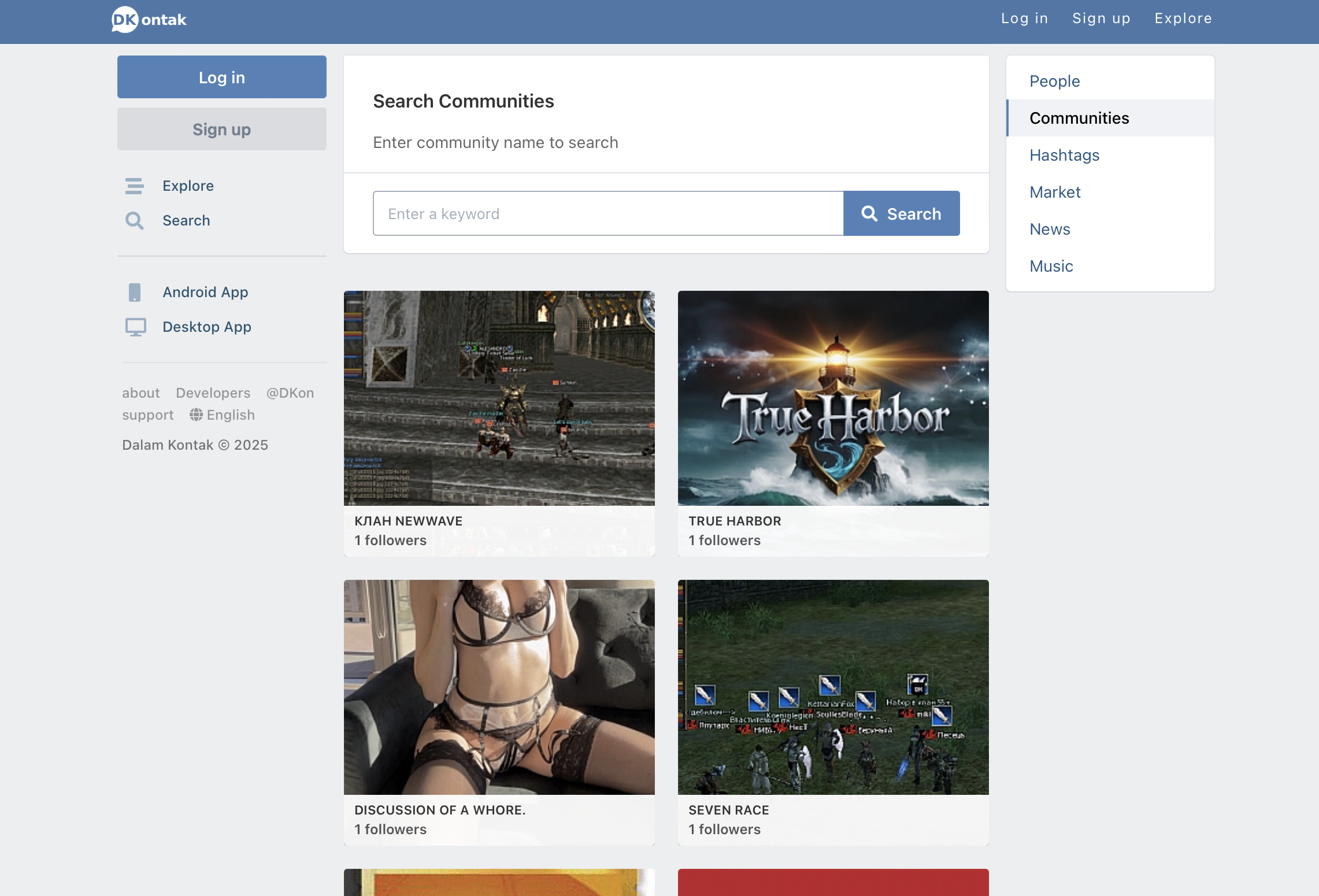Click the Explore list icon in sidebar
1319x896 pixels.
135,186
